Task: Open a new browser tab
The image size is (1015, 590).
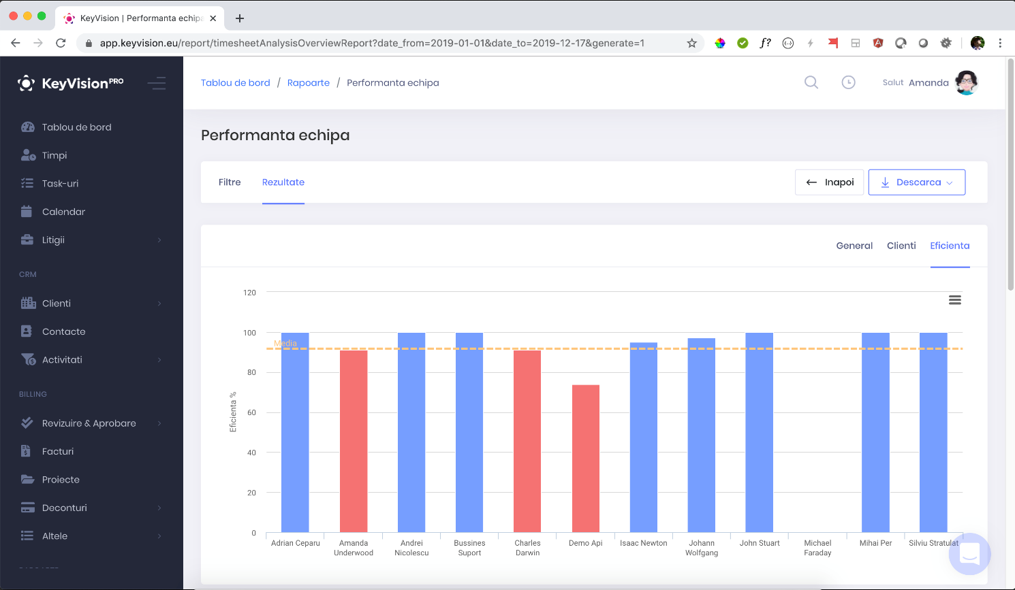Action: 240,18
